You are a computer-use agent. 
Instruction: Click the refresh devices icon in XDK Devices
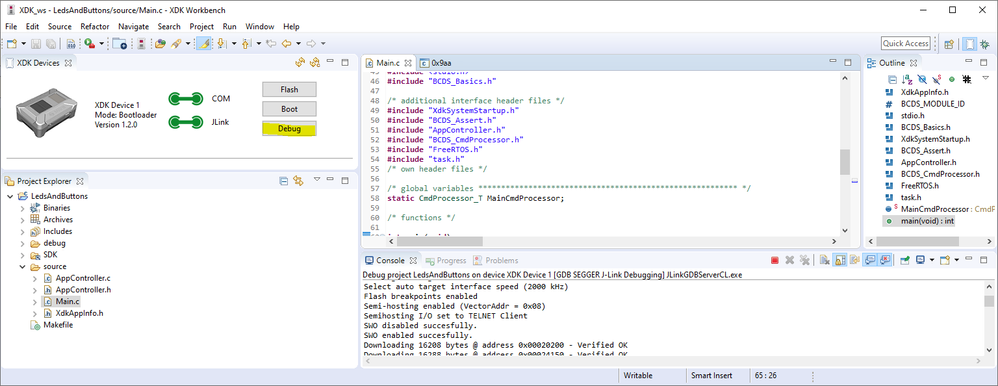pos(300,62)
